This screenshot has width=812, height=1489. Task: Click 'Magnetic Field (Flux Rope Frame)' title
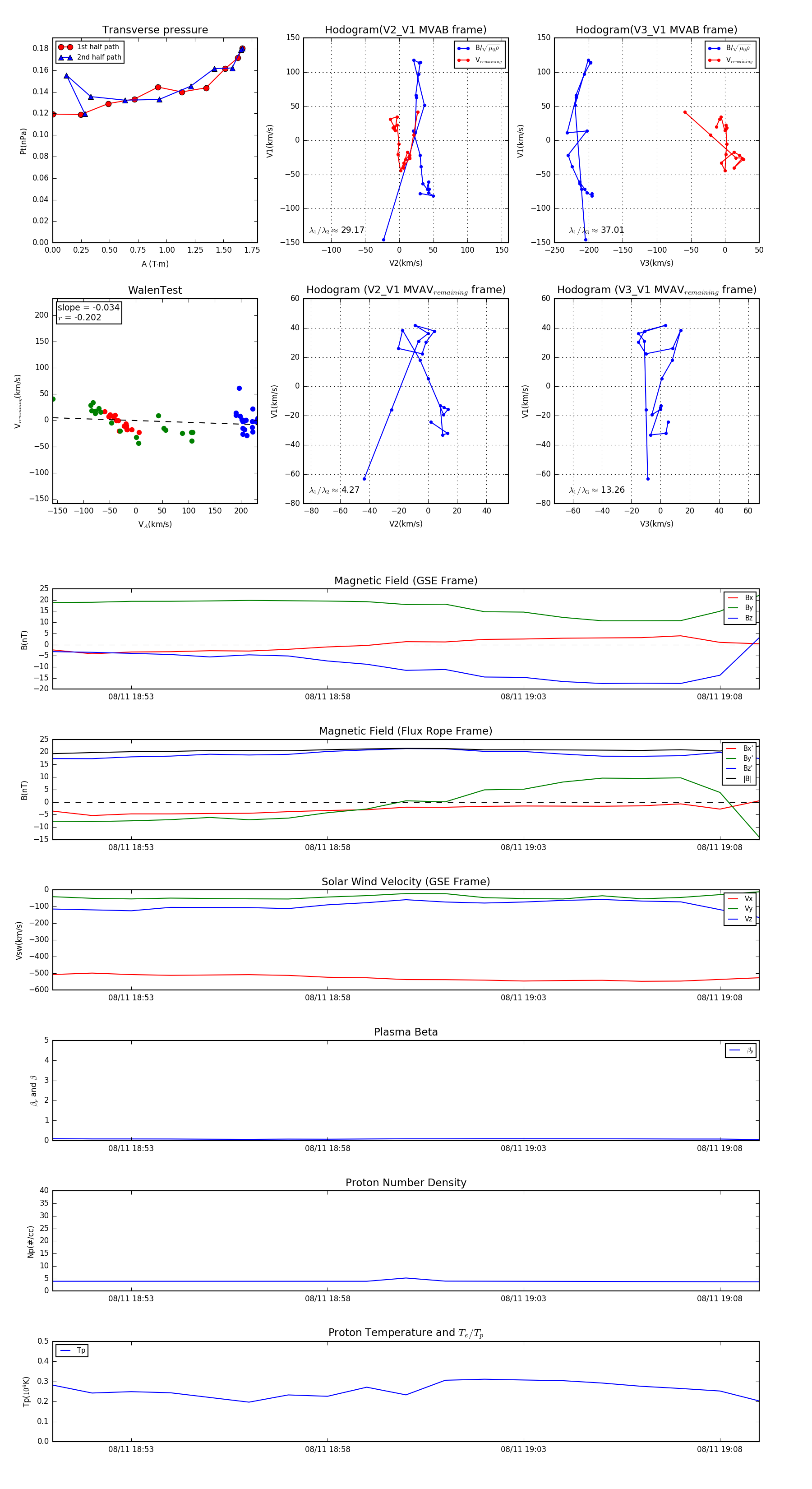tap(406, 731)
